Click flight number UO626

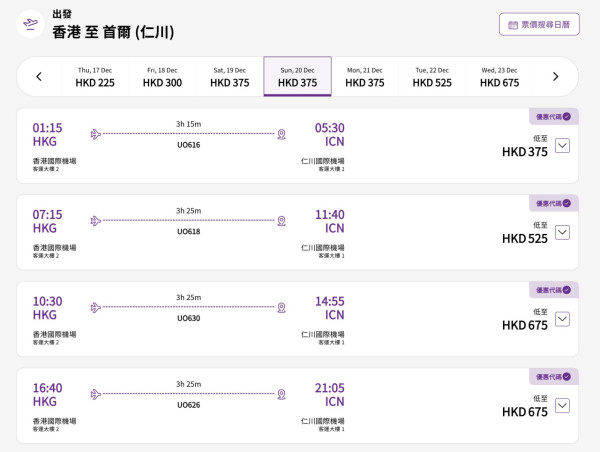tap(189, 405)
